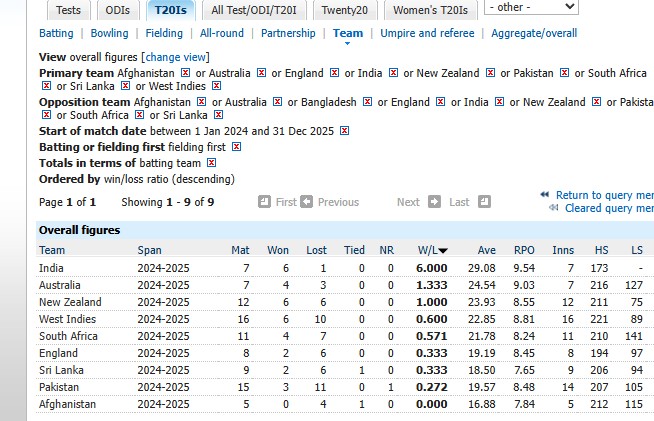Open the All Test/ODI/T20I tab
This screenshot has width=654, height=421.
(x=254, y=10)
